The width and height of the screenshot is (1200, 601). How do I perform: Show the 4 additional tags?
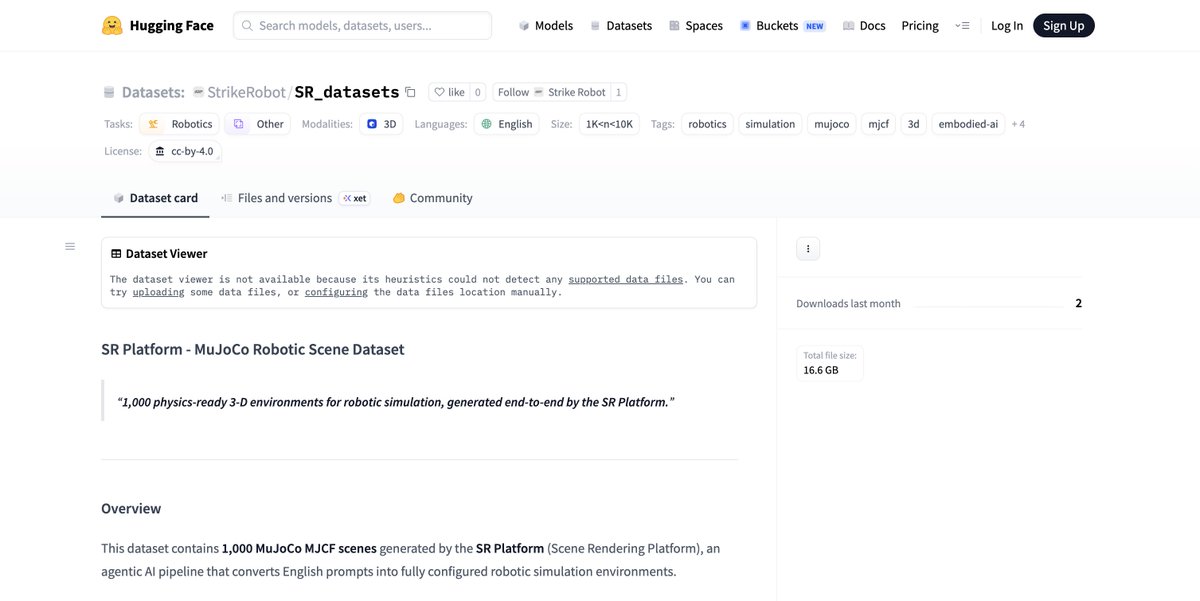pyautogui.click(x=1018, y=124)
